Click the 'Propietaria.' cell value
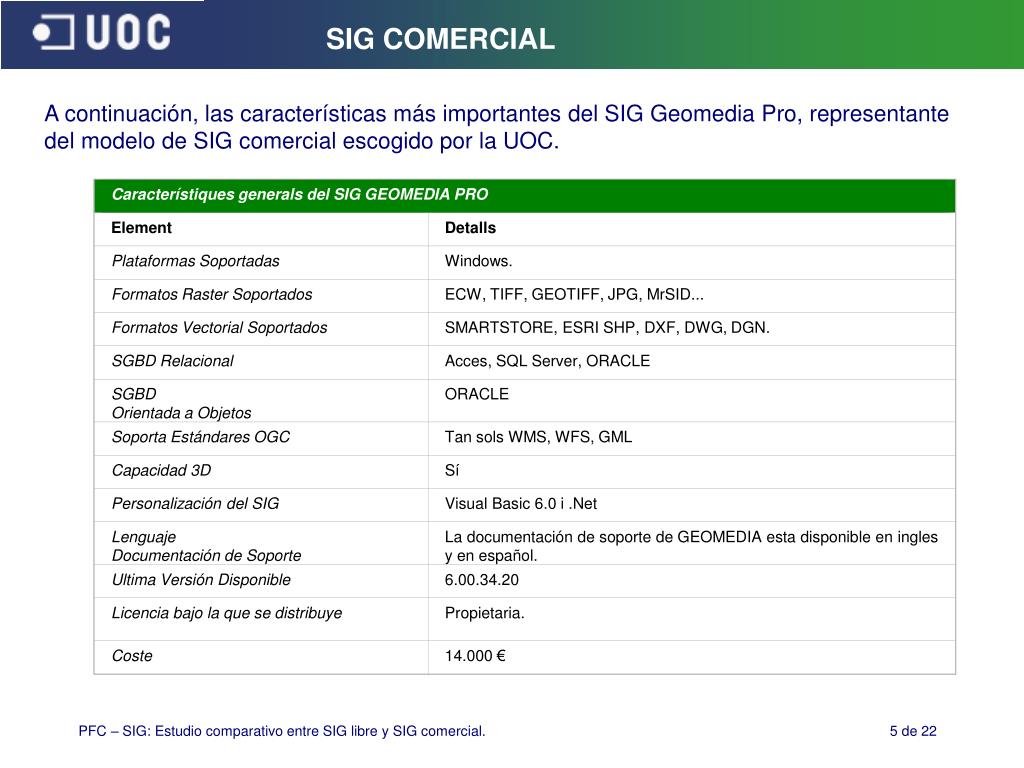Screen dimensions: 1024x768 (485, 613)
